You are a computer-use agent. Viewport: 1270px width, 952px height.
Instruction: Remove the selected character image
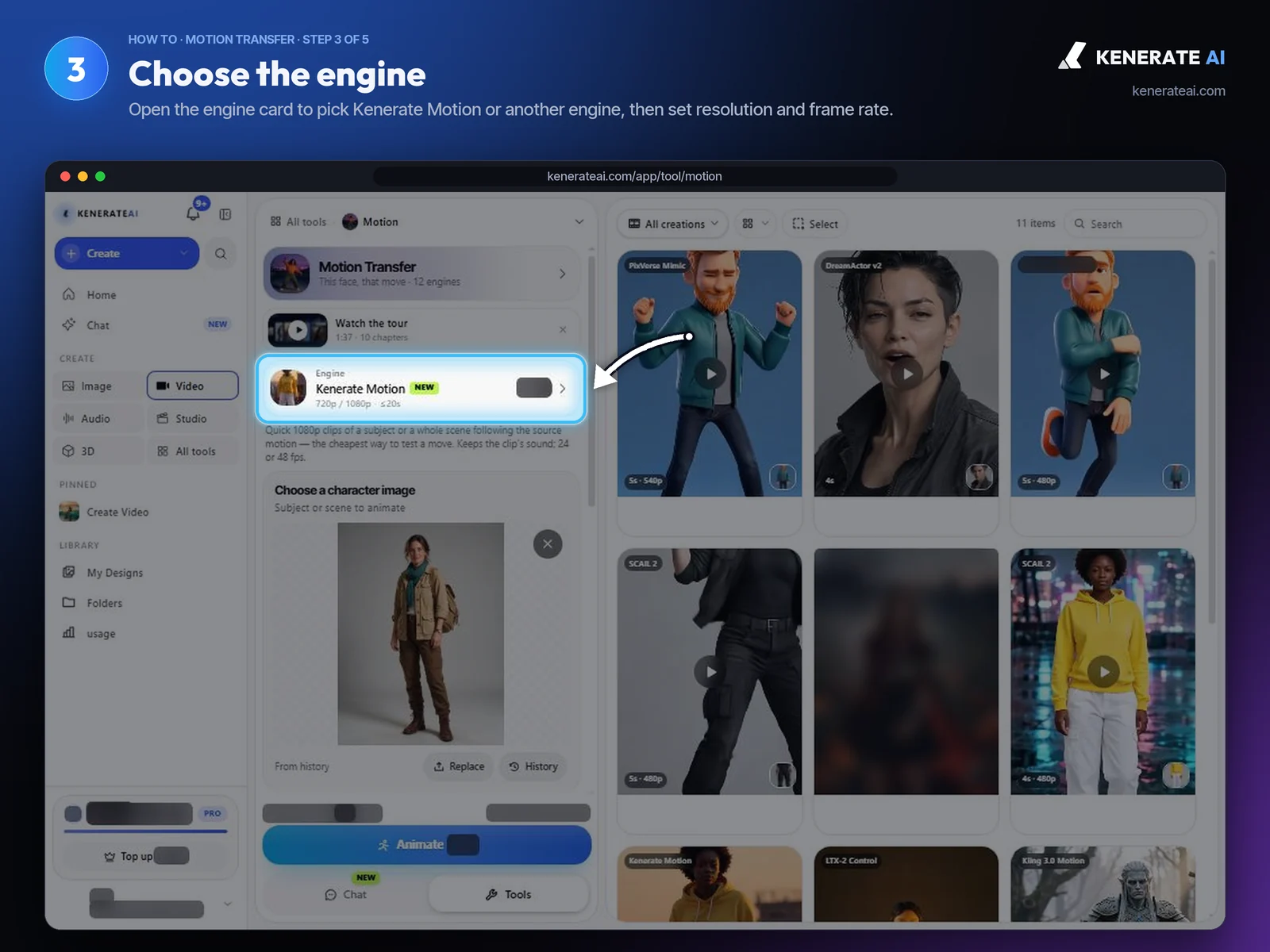point(548,544)
